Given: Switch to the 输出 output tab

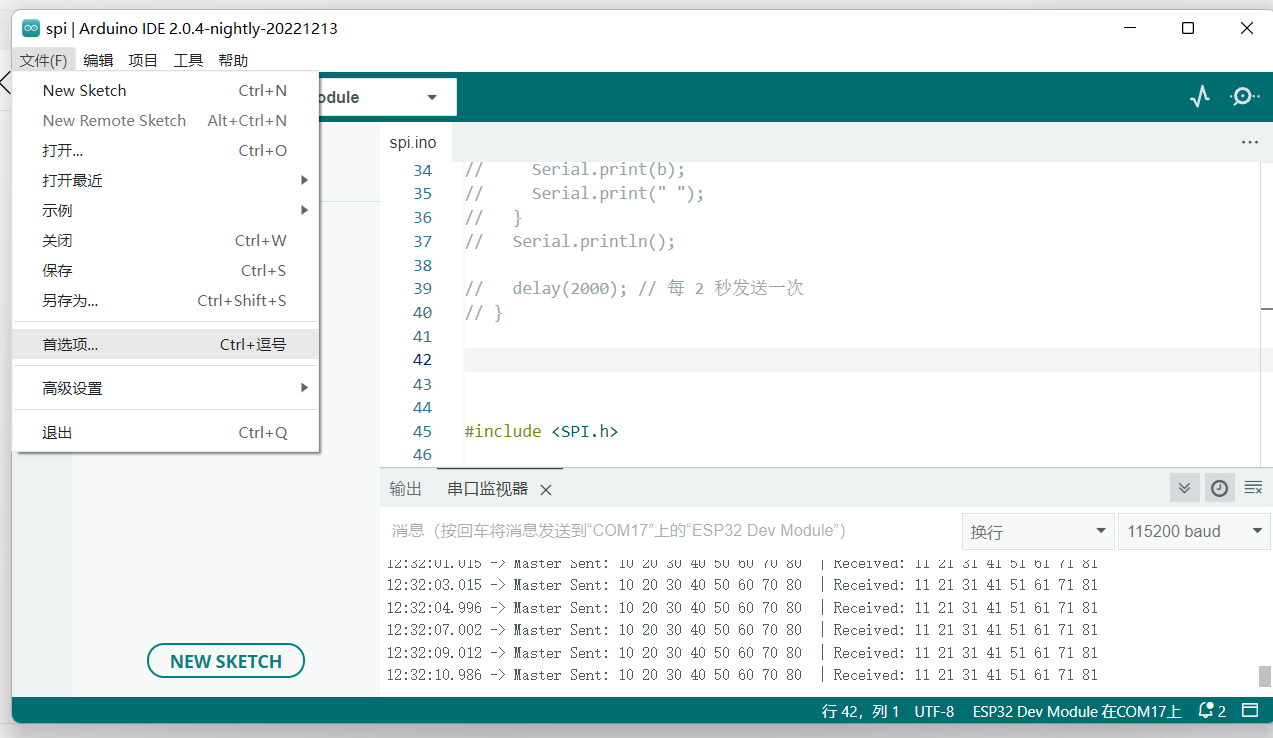Looking at the screenshot, I should (x=405, y=489).
